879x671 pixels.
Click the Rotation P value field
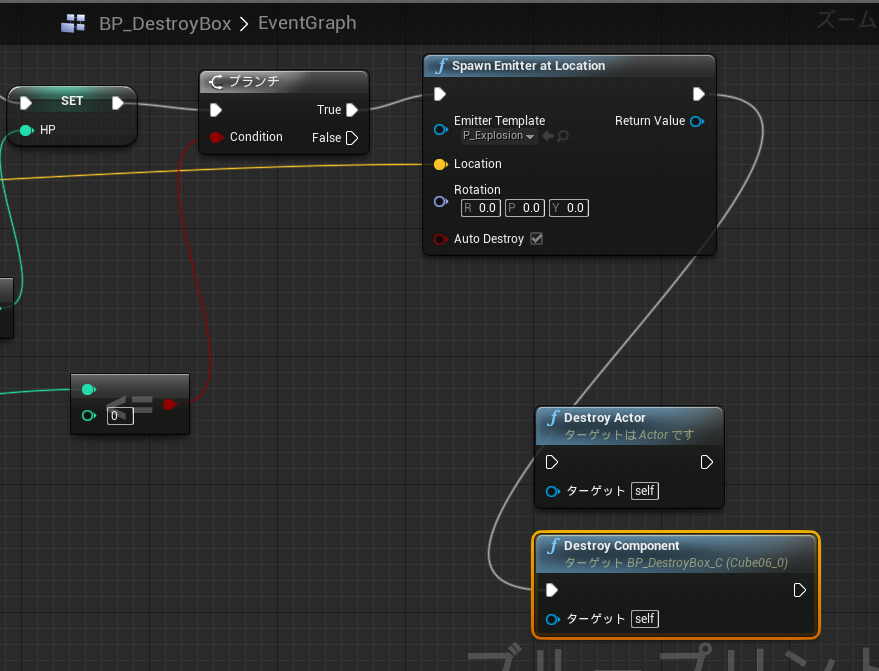tap(525, 208)
